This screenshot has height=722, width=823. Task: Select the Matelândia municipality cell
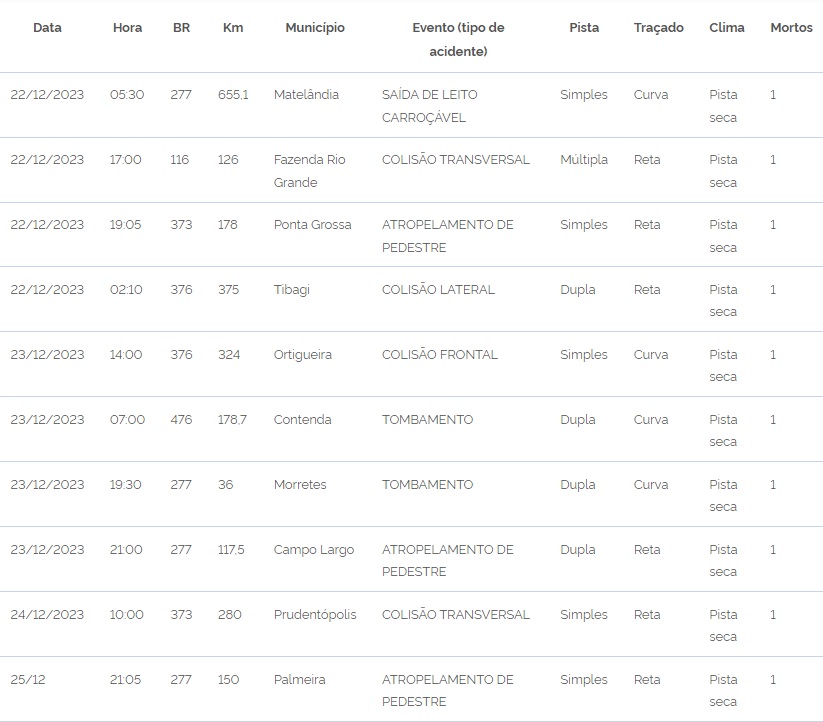point(306,95)
